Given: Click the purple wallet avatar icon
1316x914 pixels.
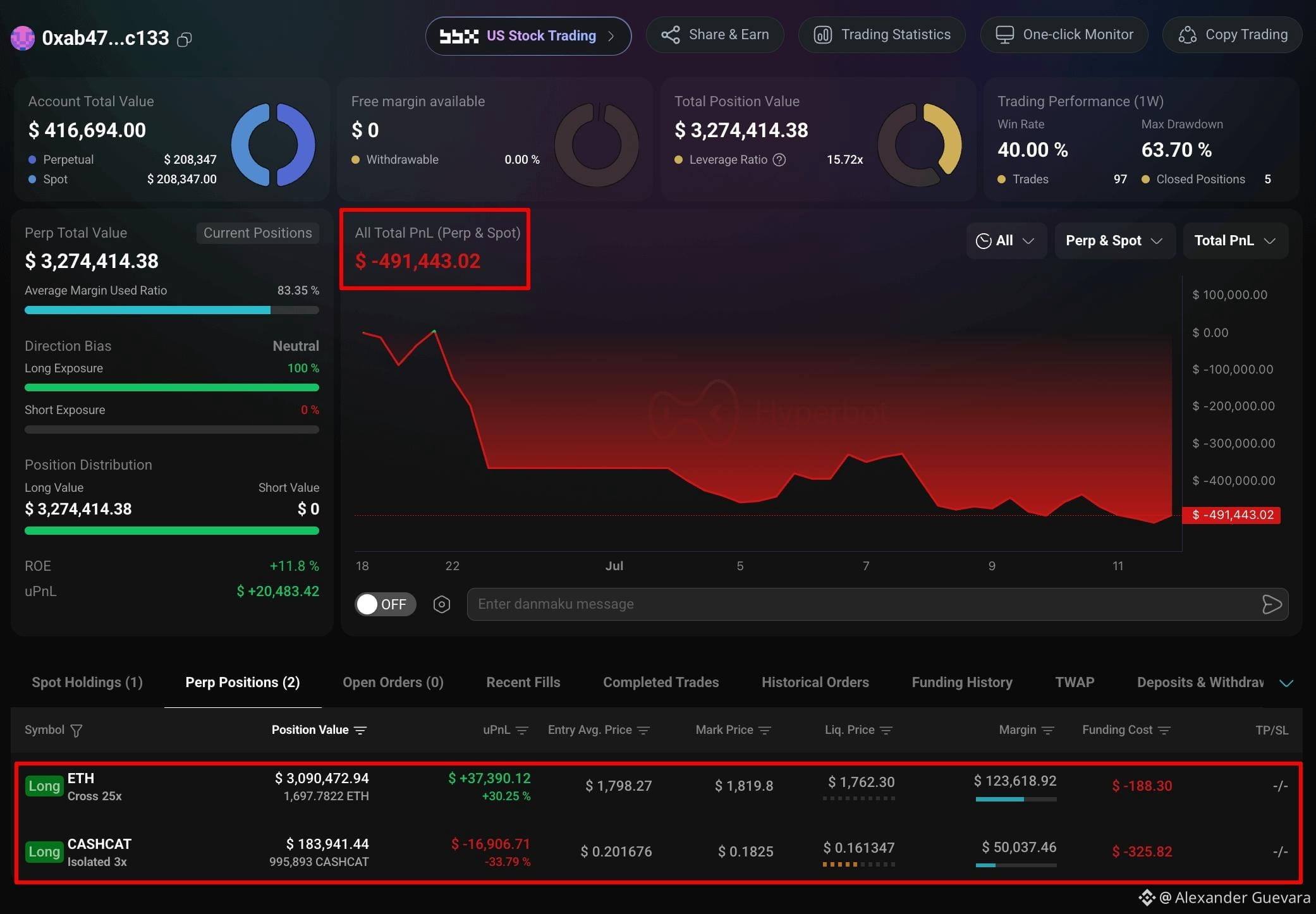Looking at the screenshot, I should tap(23, 38).
